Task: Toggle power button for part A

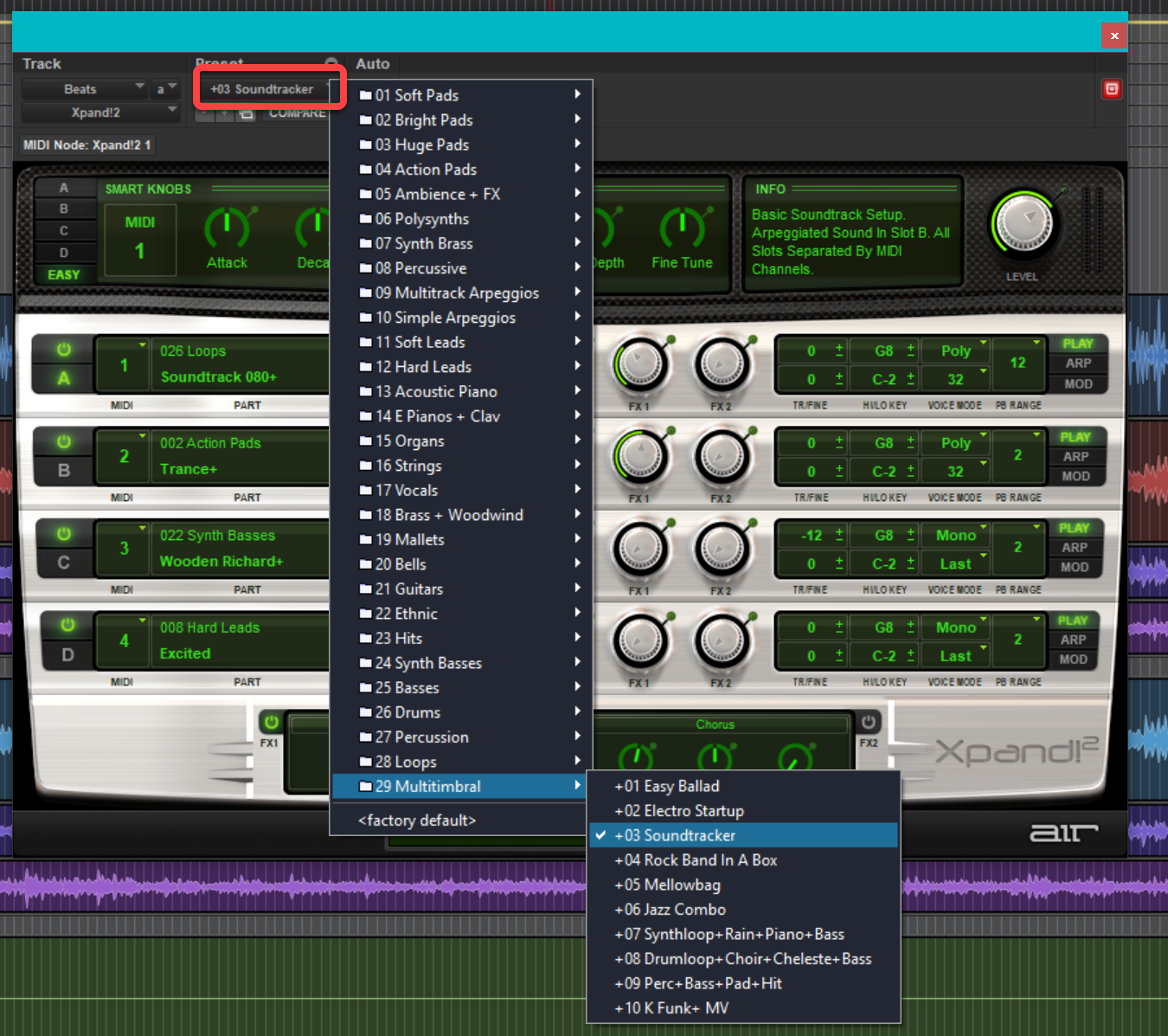Action: click(64, 350)
